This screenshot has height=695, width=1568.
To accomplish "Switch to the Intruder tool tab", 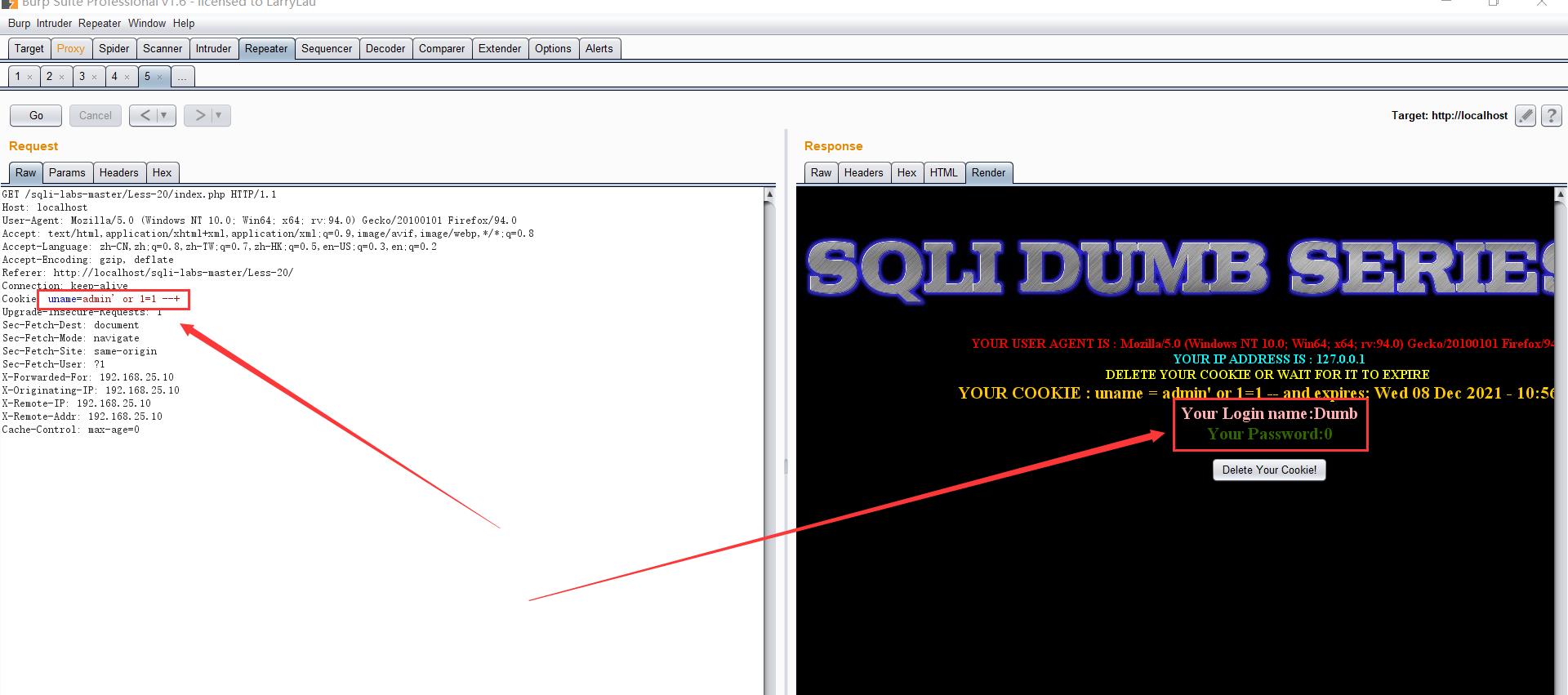I will (x=213, y=49).
